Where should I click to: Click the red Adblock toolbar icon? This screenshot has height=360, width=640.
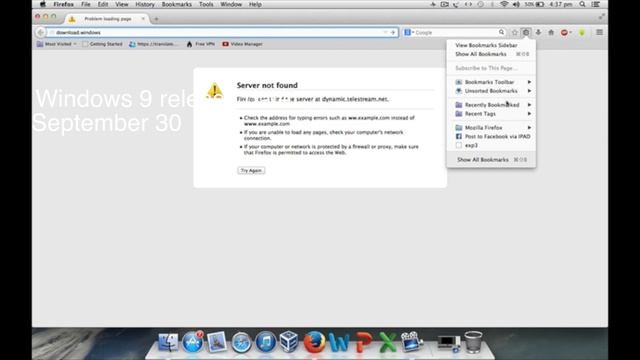[564, 32]
